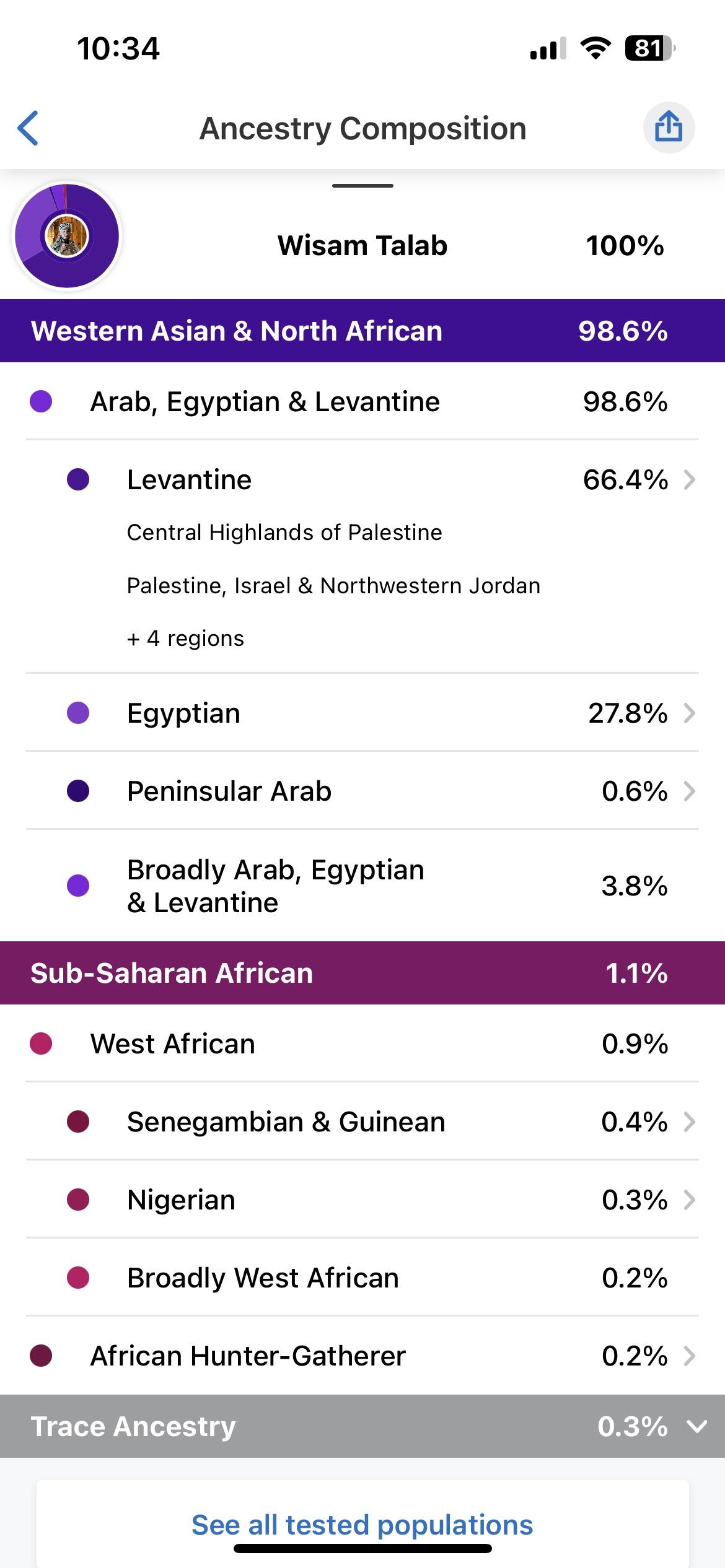Tap the drag handle bar above the name
Screen dimensions: 725x1568
coord(362,186)
